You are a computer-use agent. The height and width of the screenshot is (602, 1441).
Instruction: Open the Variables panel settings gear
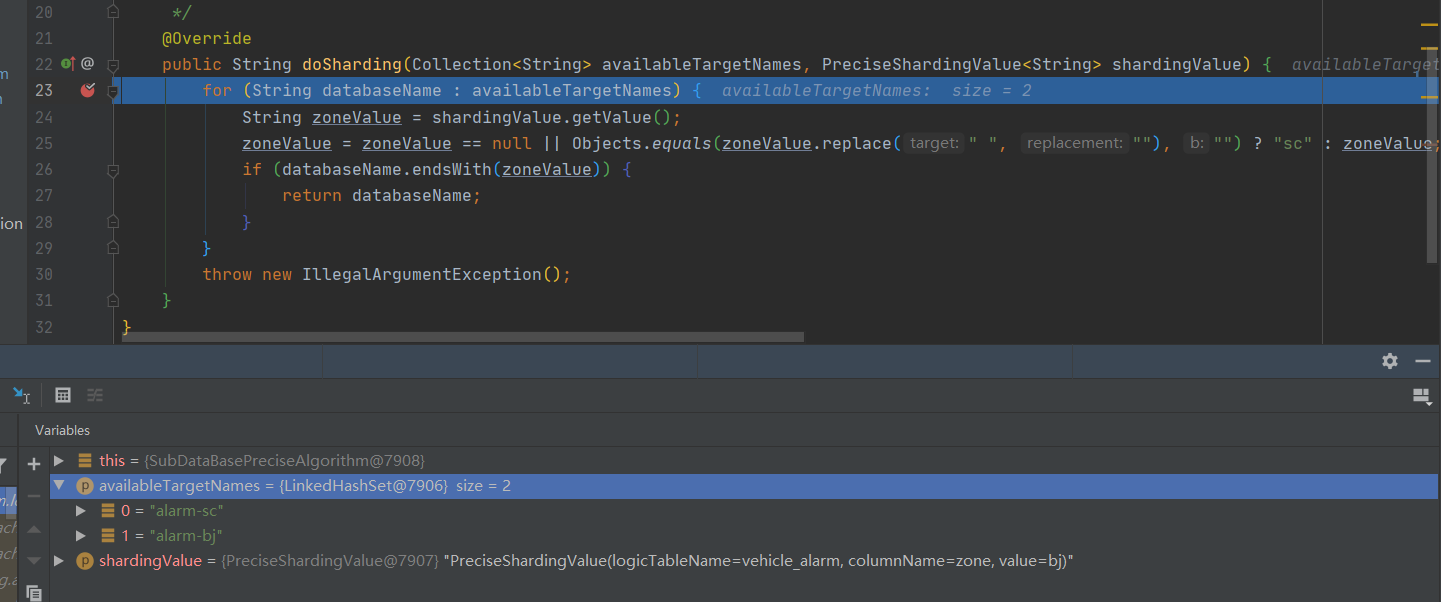pos(1389,361)
